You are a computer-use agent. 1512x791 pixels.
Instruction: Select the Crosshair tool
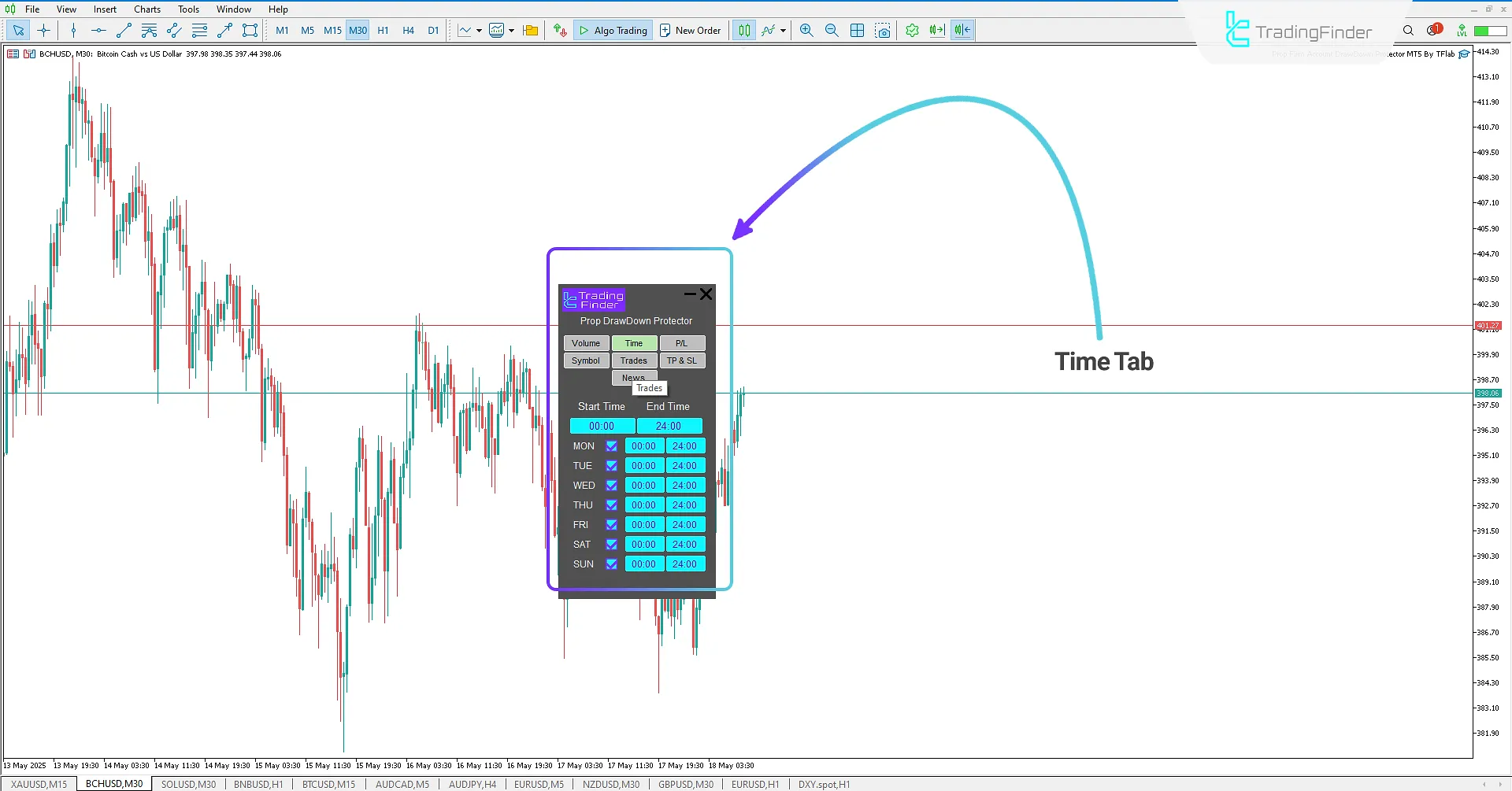point(44,30)
